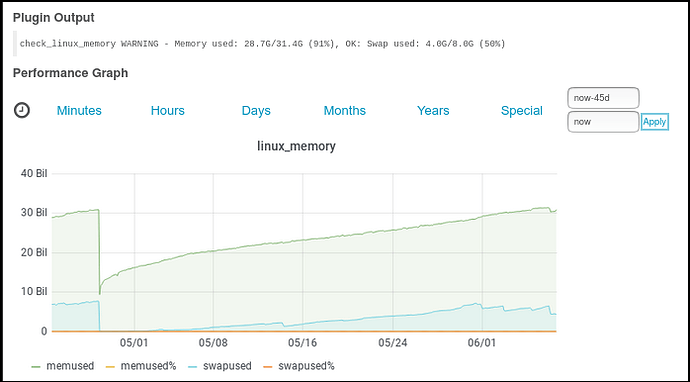Click the 06/01 x-axis label
Viewport: 690px width, 382px height.
(x=482, y=343)
